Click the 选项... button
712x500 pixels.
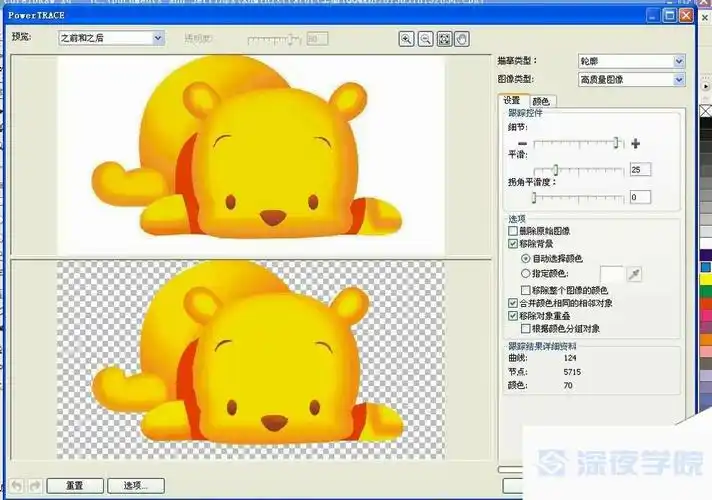(136, 486)
